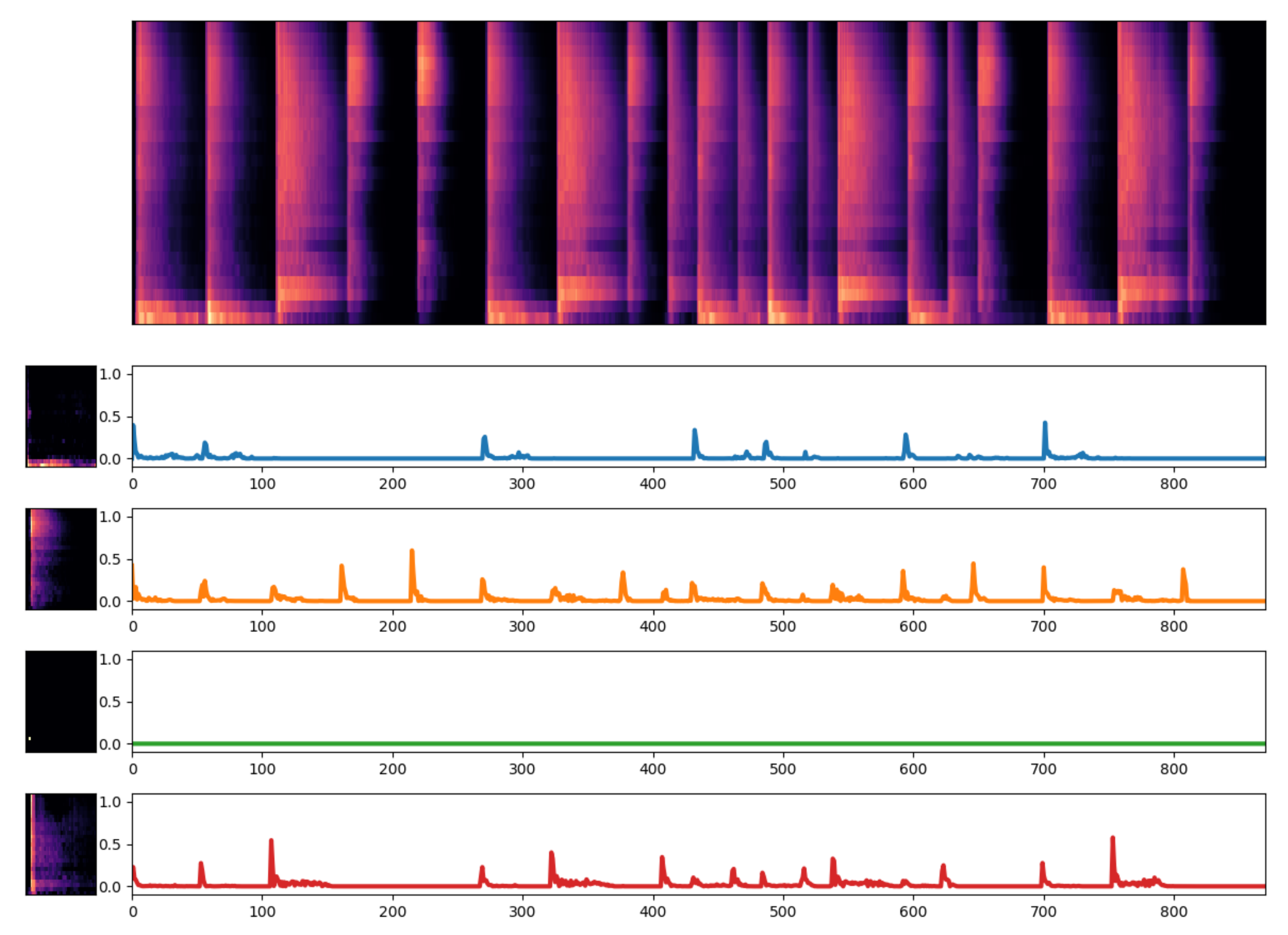Click the '1.0' y-axis label of orange plot
The height and width of the screenshot is (935, 1288).
click(110, 517)
